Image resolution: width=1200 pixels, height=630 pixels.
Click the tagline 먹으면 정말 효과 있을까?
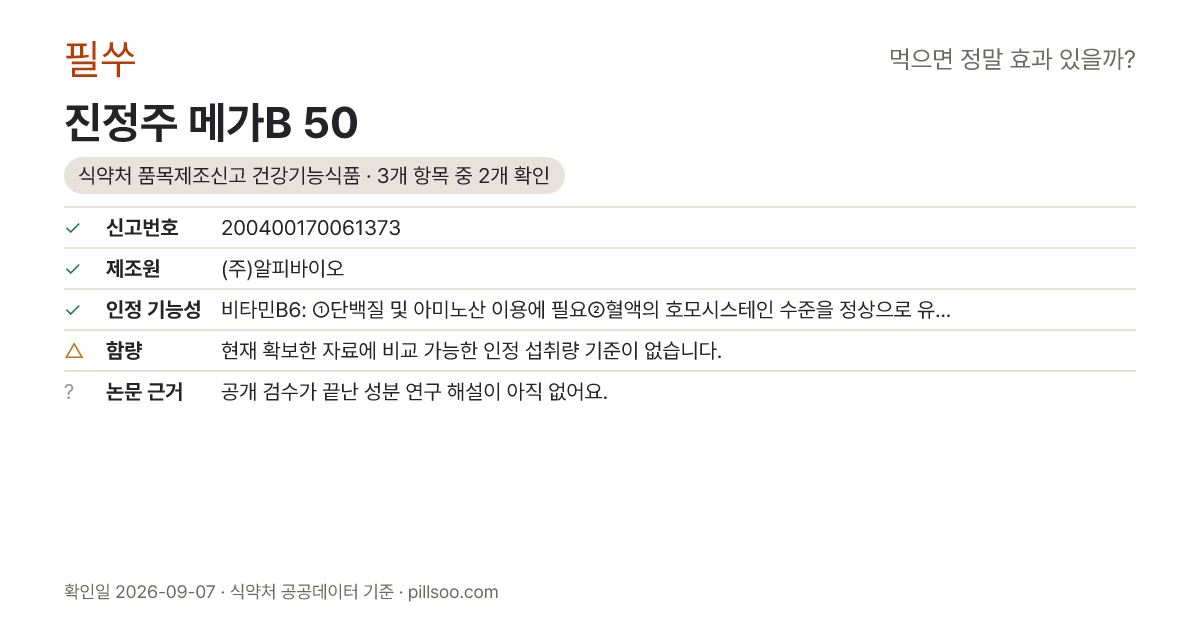1012,59
